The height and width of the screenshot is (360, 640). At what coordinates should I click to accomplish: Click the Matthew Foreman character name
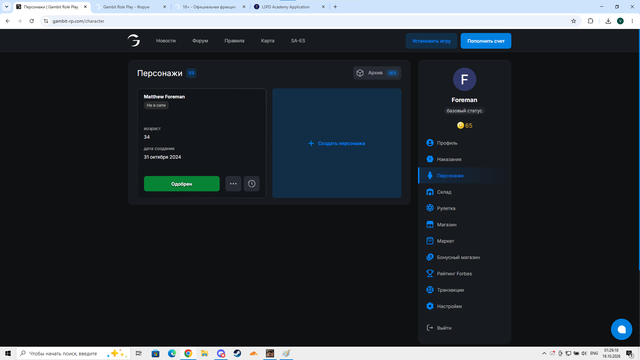point(164,97)
